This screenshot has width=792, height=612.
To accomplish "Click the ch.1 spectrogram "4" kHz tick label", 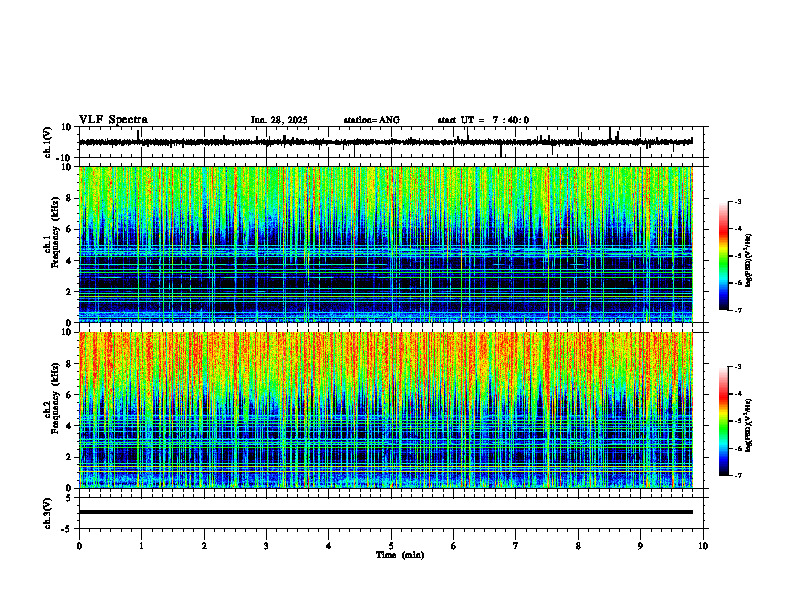I will click(70, 261).
